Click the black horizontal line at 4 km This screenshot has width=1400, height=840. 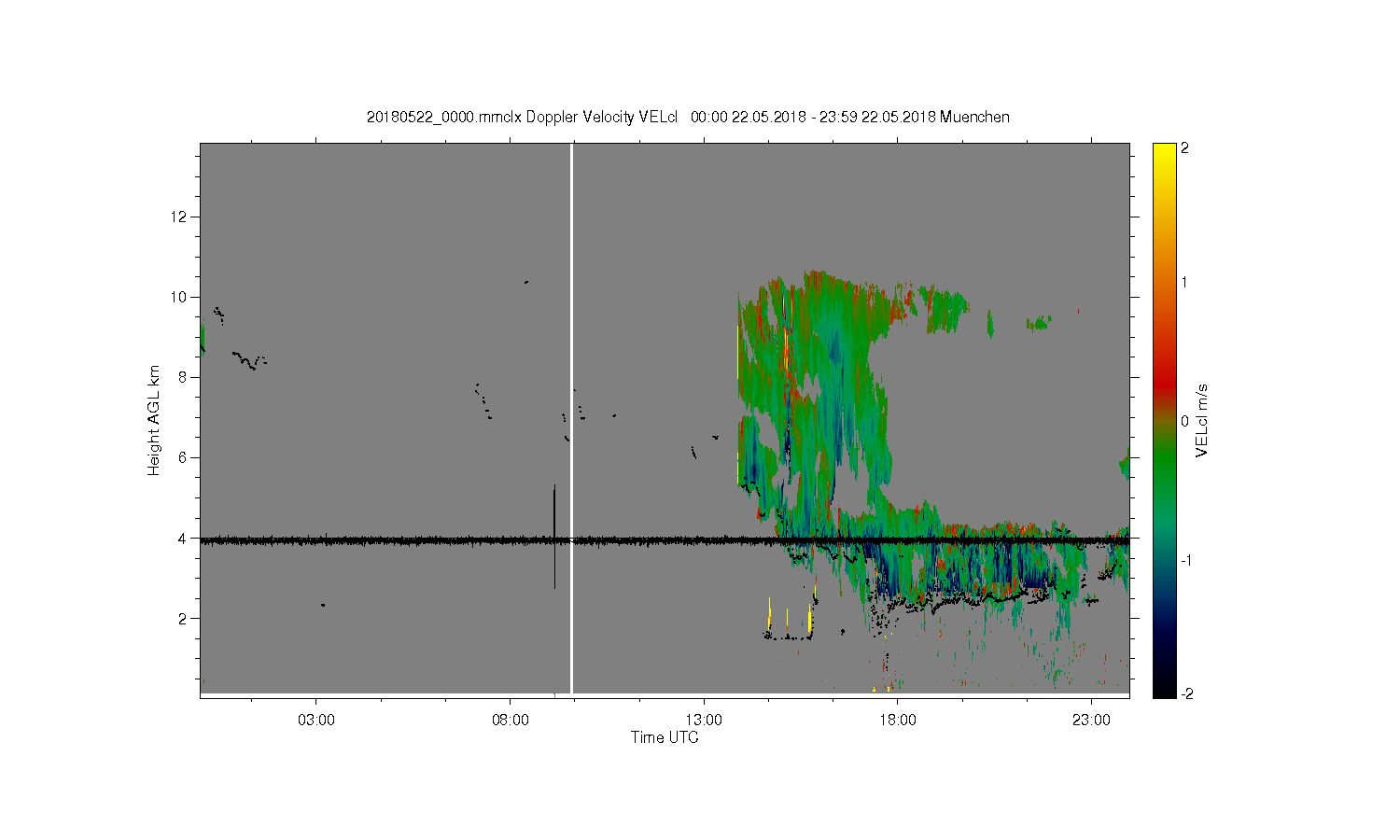pos(665,539)
